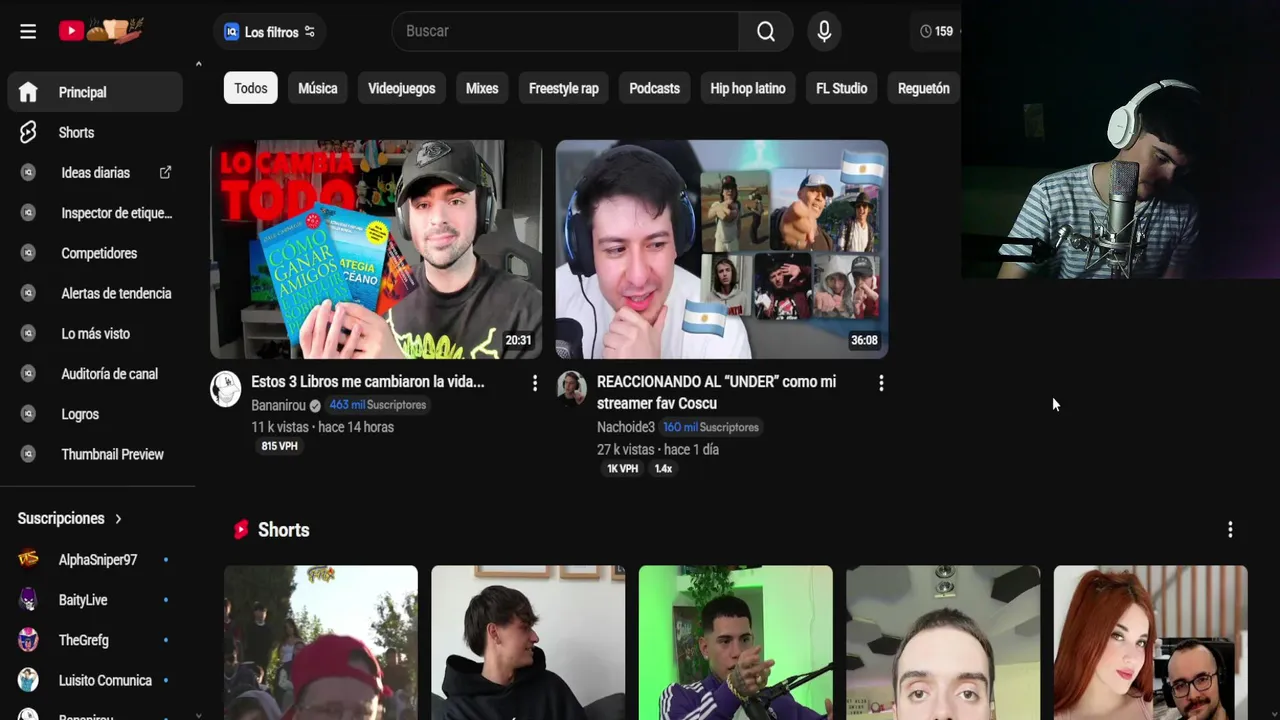Open the short with black hoodie guy

click(x=528, y=643)
